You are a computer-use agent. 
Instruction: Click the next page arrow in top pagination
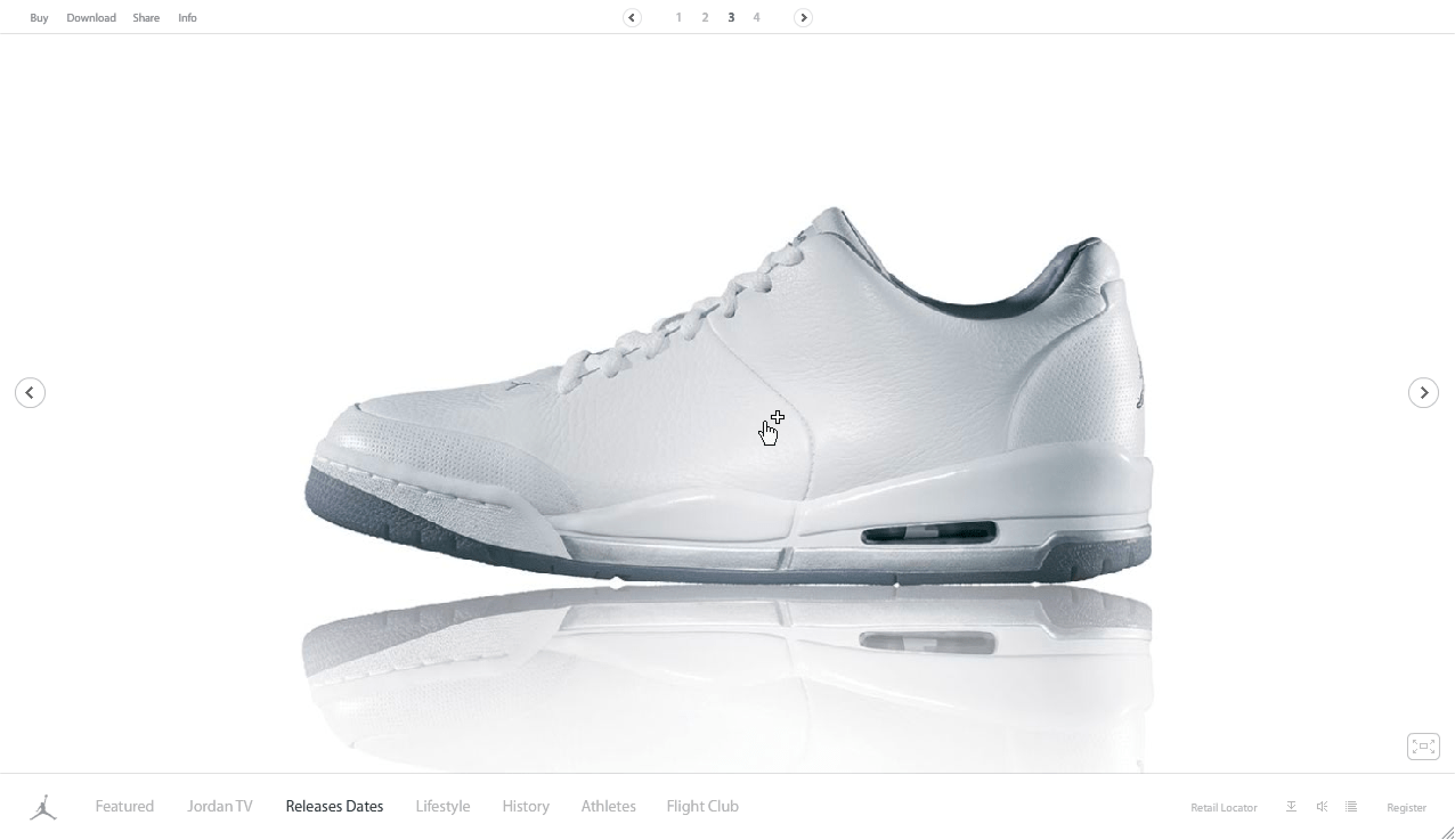tap(803, 18)
